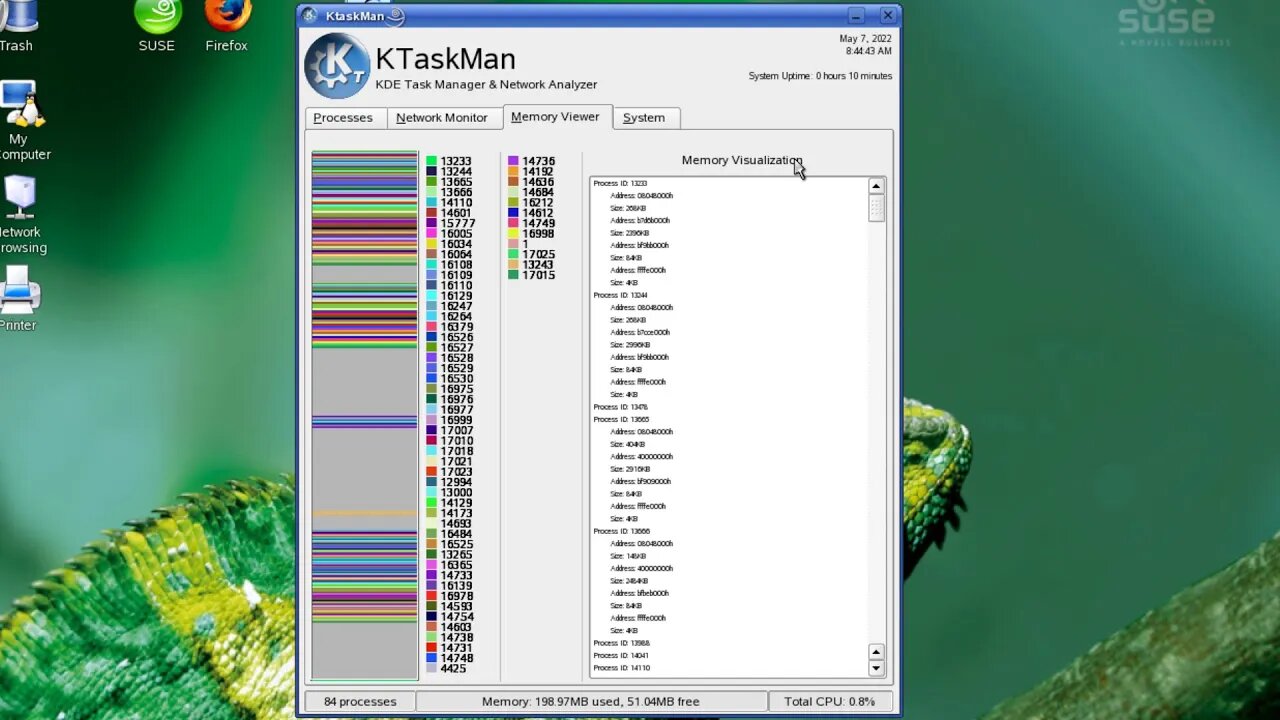Click the color swatch for process 14129
Screen dimensions: 1280x720
(431, 503)
